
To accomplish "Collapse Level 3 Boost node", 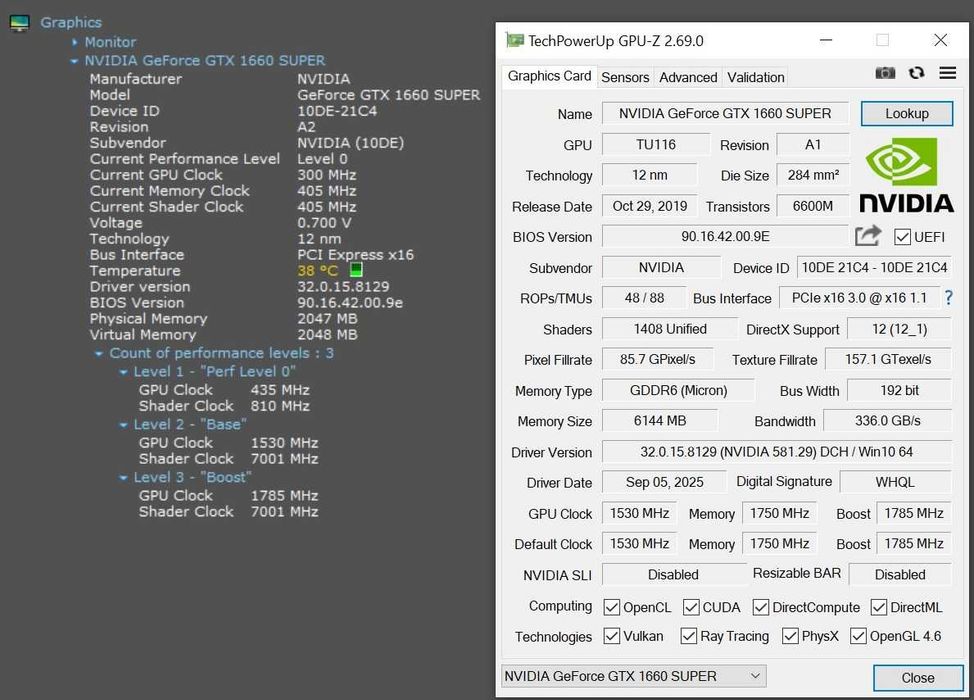I will pos(123,478).
